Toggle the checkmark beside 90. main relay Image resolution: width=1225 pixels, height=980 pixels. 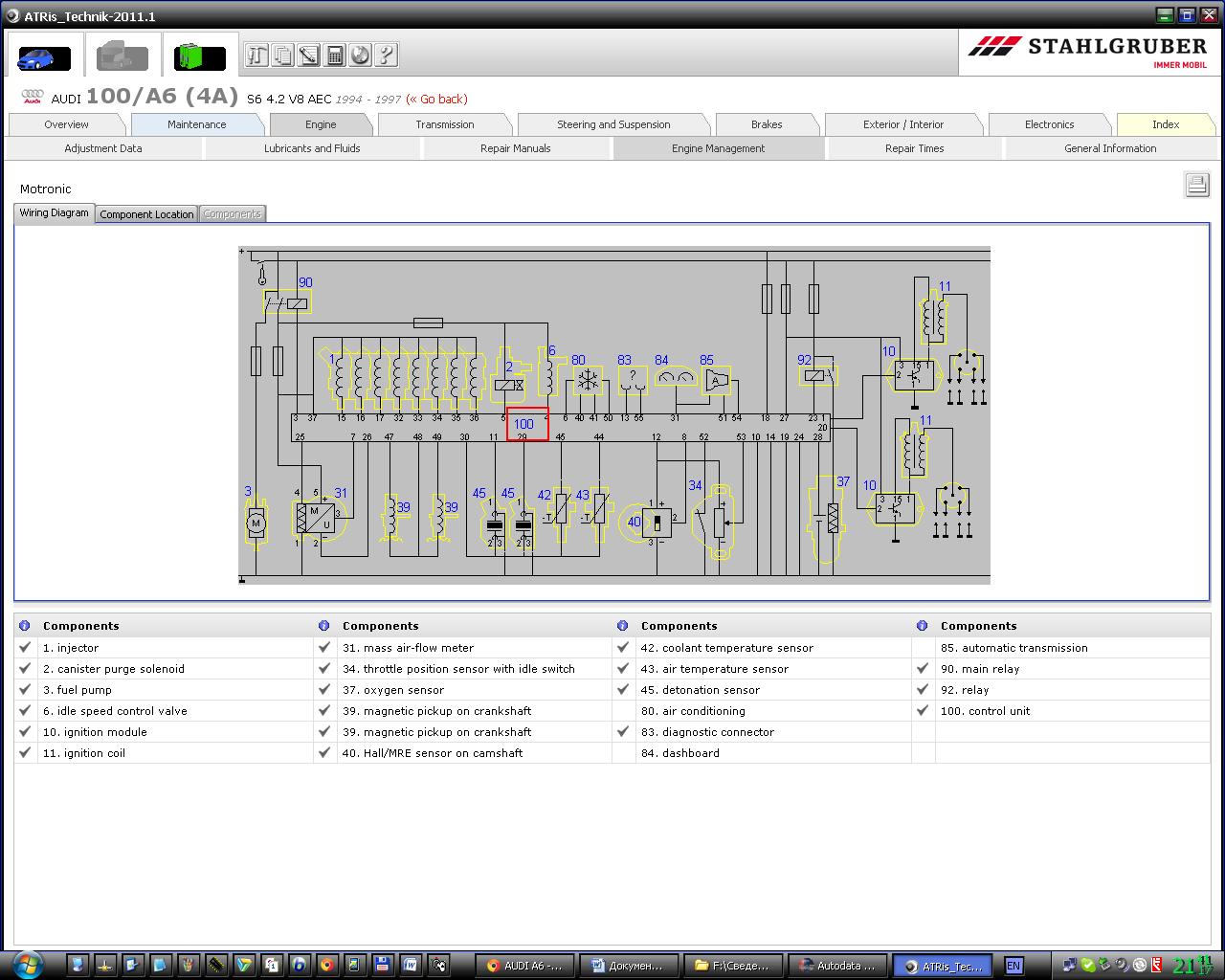(x=923, y=669)
